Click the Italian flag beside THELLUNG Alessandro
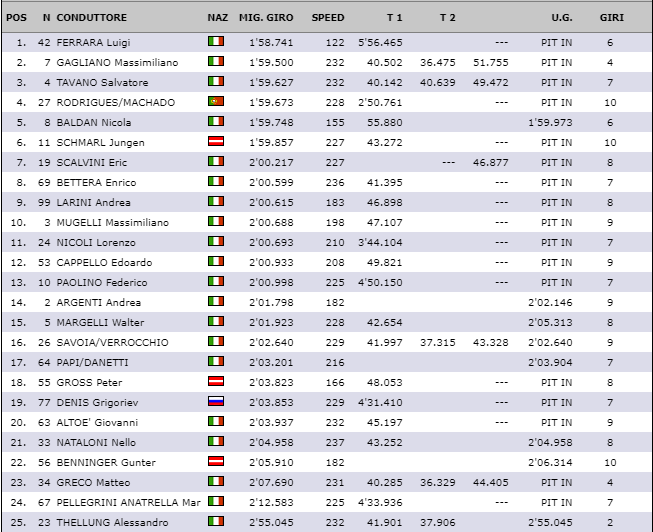 tap(216, 521)
